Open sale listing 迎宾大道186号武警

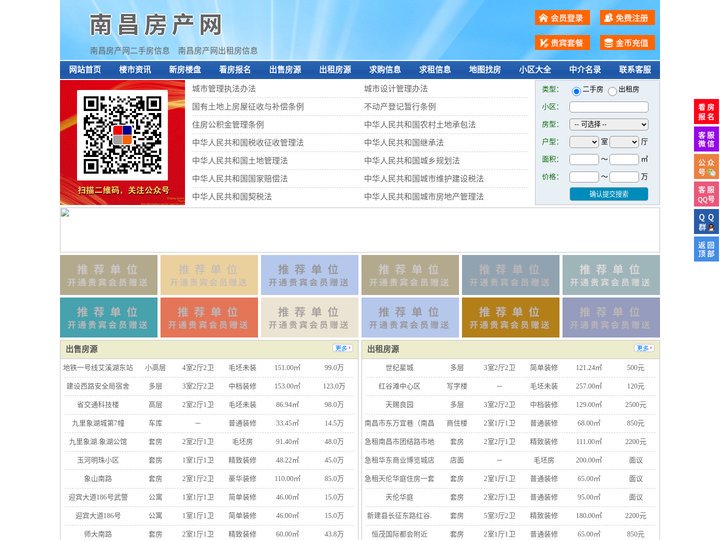point(98,497)
